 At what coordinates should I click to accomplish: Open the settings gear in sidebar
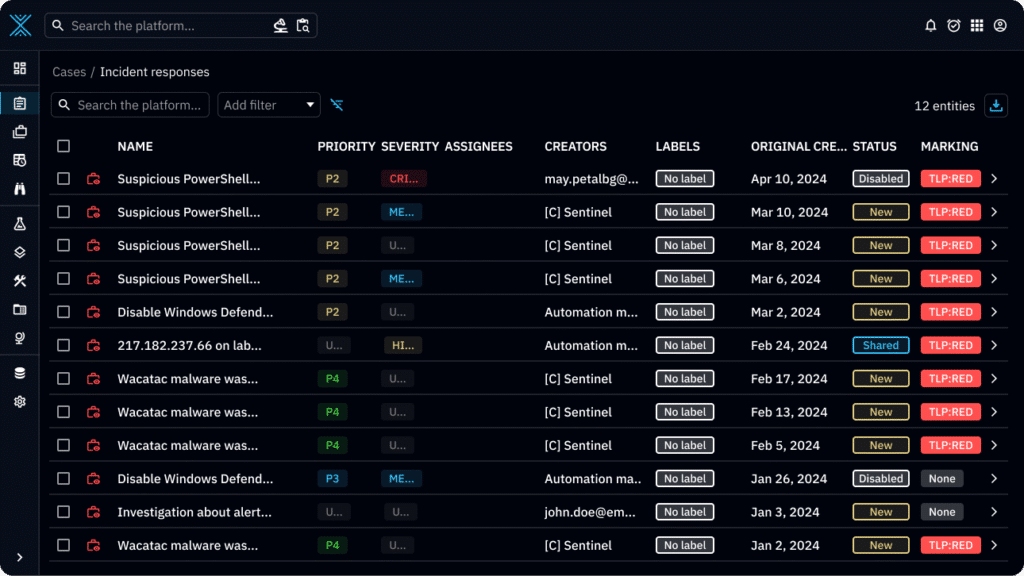20,402
